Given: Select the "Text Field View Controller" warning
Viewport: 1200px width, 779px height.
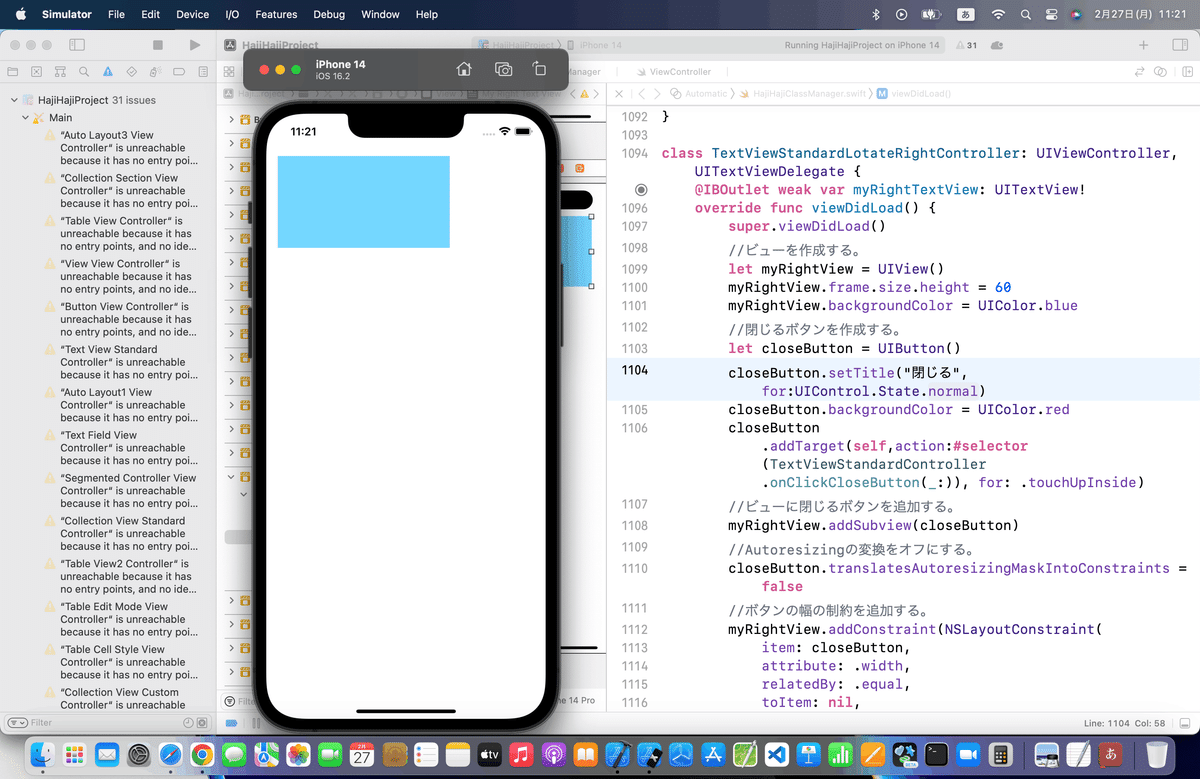Looking at the screenshot, I should pyautogui.click(x=120, y=448).
